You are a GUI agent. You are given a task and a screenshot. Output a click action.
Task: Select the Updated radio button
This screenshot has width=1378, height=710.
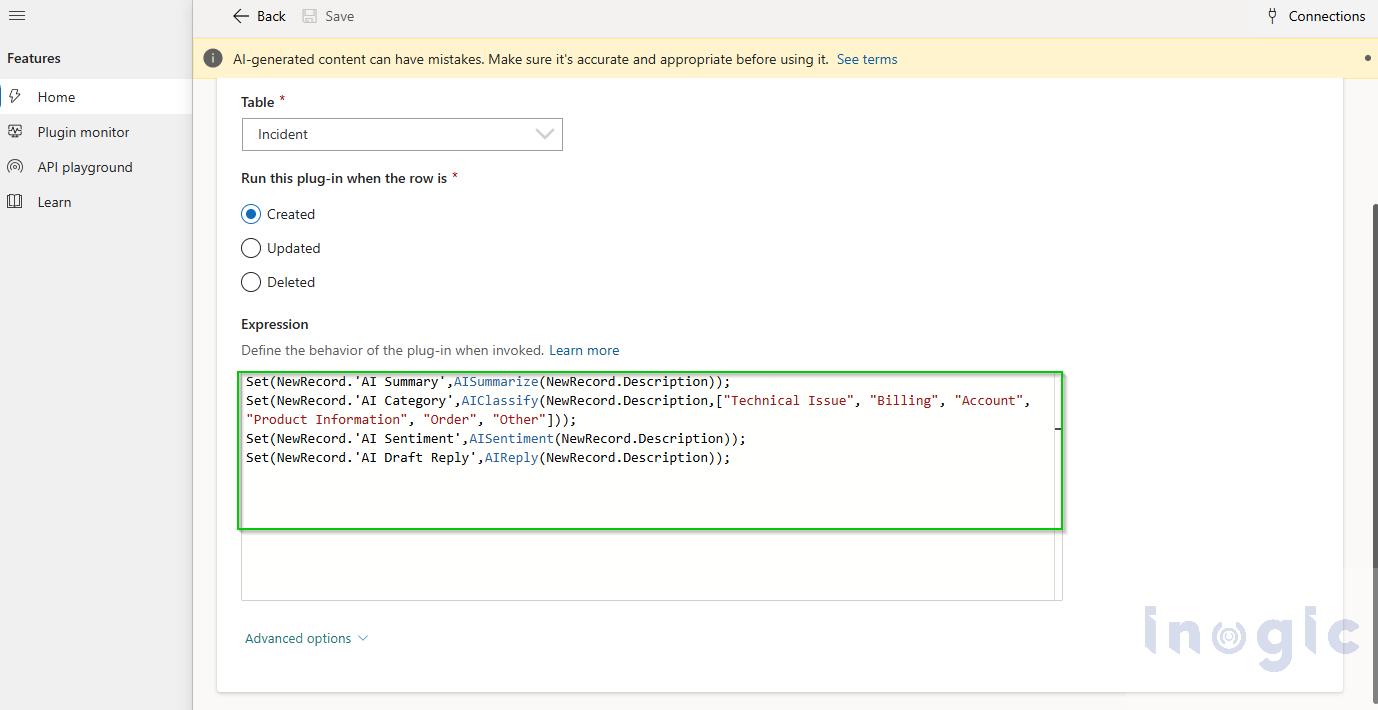pos(251,248)
